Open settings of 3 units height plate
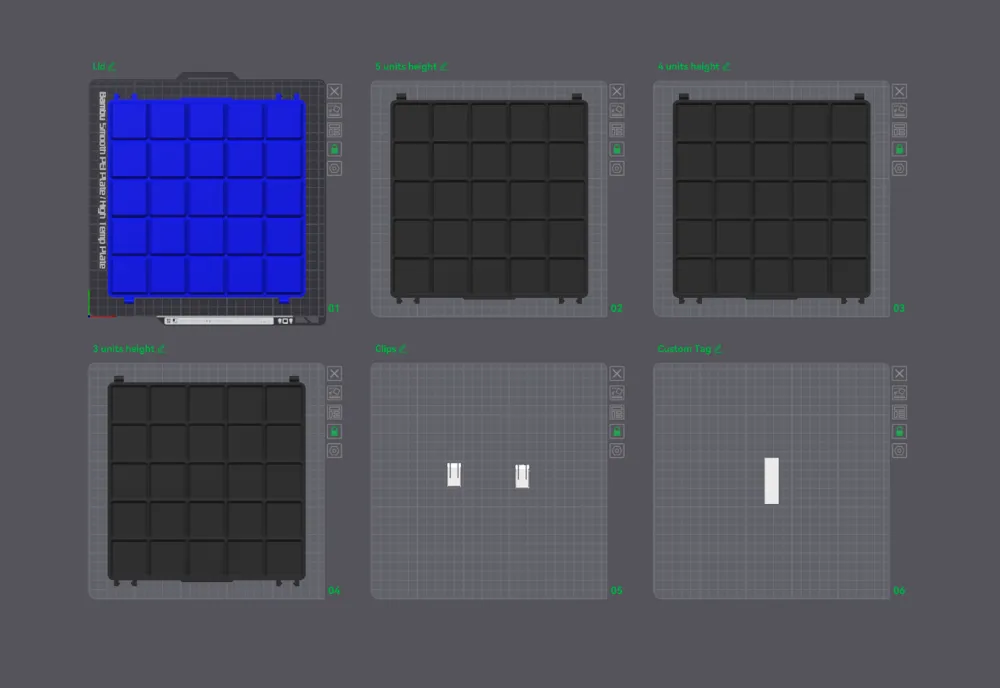Image resolution: width=1000 pixels, height=688 pixels. [334, 451]
